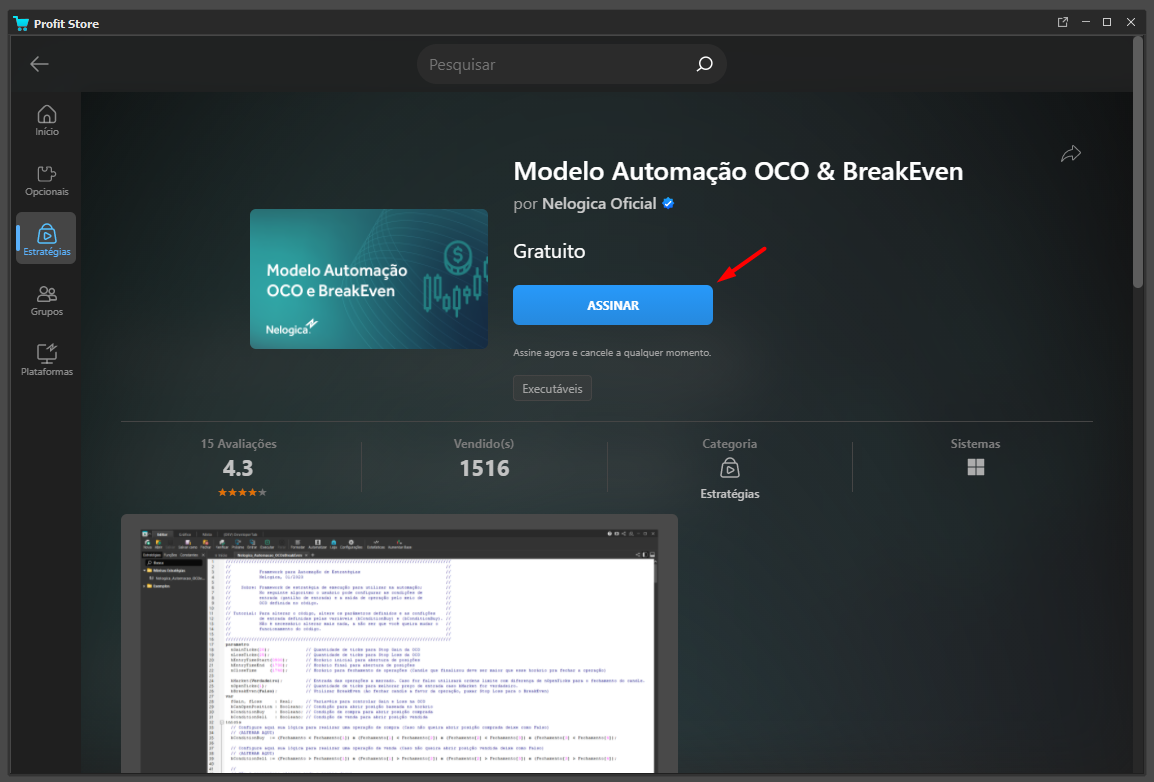The width and height of the screenshot is (1154, 782).
Task: Share this product with the arrow icon
Action: [1071, 153]
